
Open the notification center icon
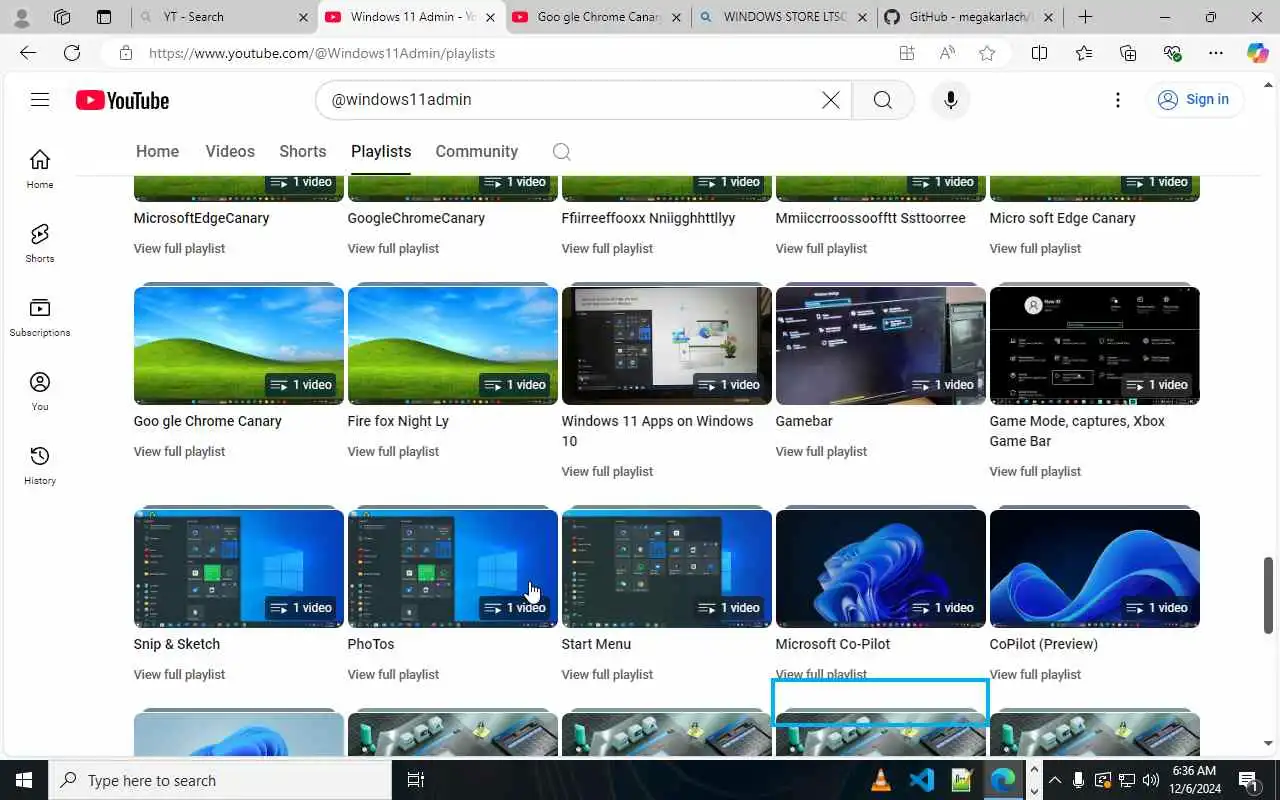tap(1248, 780)
